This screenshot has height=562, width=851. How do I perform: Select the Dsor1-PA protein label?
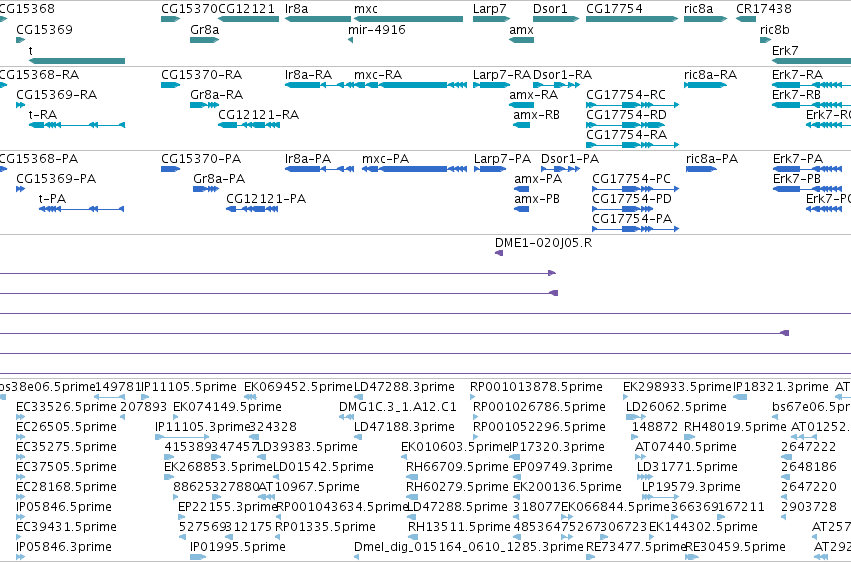(570, 158)
